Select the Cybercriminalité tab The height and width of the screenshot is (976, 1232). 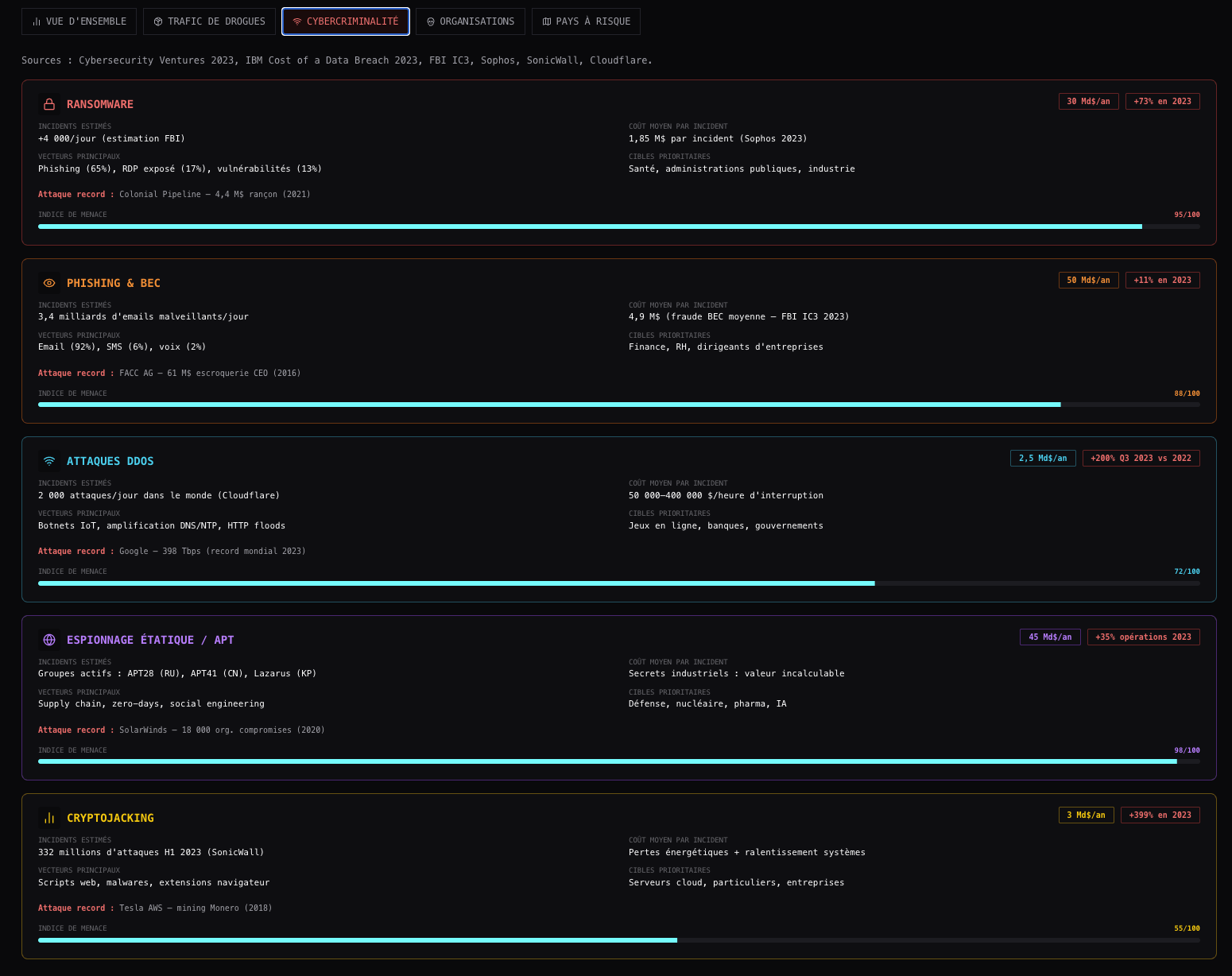346,21
